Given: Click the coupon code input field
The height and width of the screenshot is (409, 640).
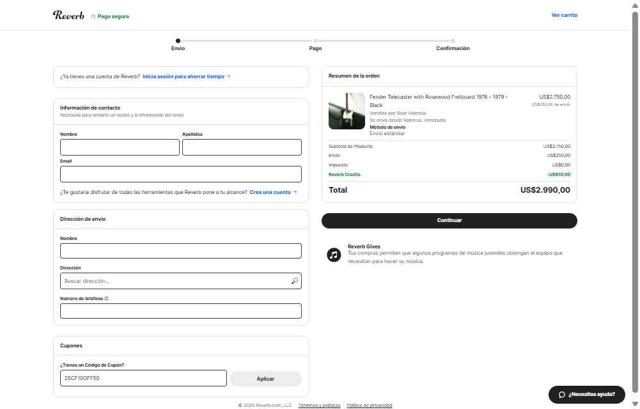Looking at the screenshot, I should 143,379.
